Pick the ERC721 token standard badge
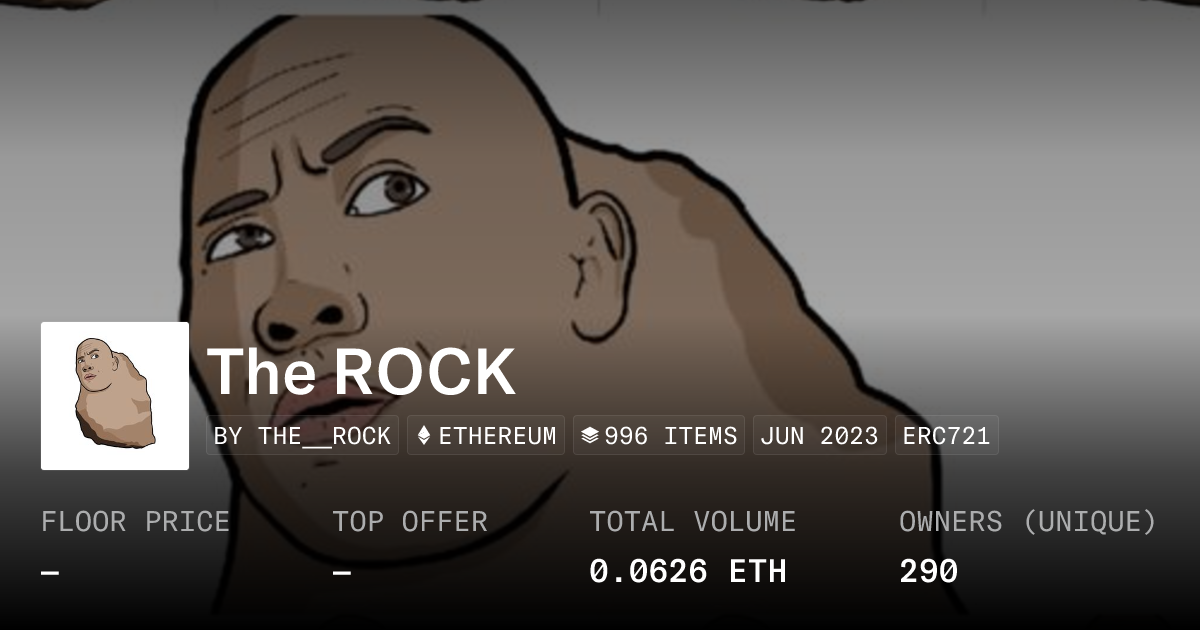 [946, 436]
